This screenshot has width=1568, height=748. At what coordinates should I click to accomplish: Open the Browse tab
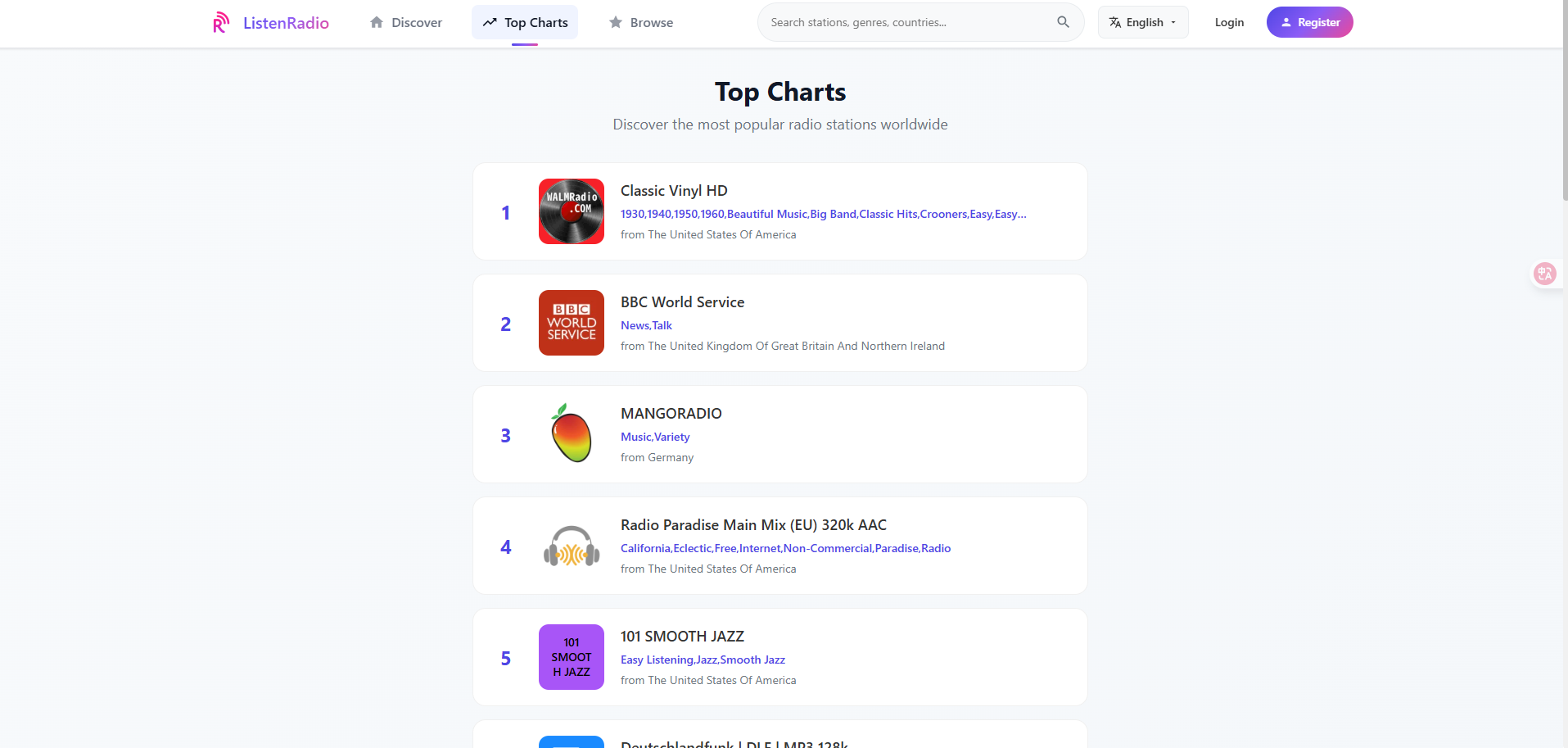(x=640, y=22)
